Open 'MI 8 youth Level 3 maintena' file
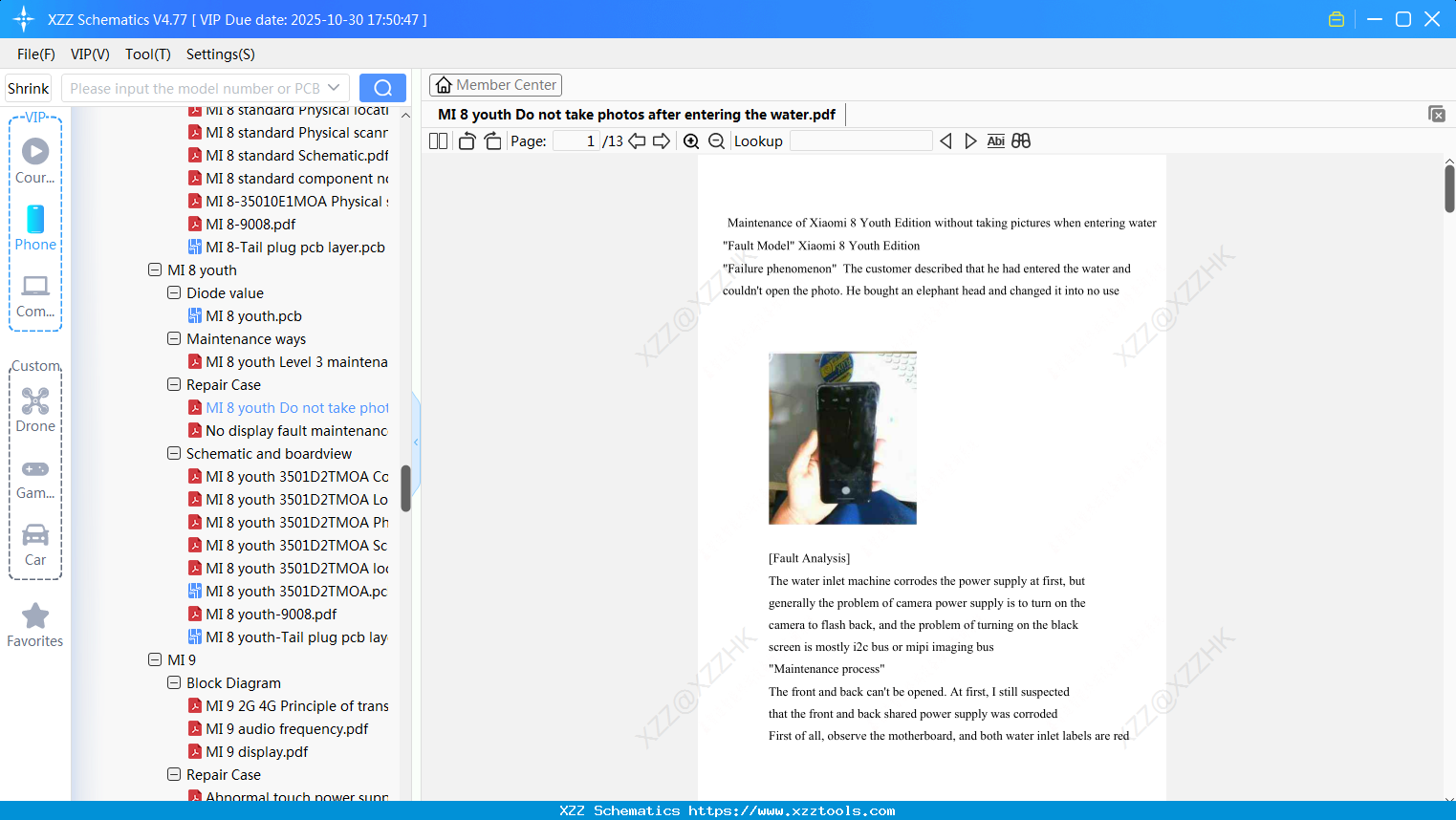This screenshot has height=820, width=1456. [288, 362]
